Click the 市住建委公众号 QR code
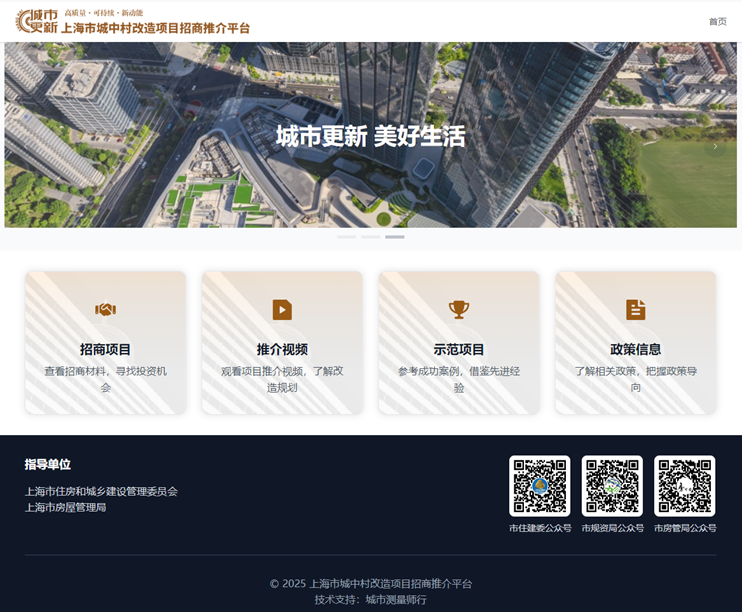 (539, 486)
